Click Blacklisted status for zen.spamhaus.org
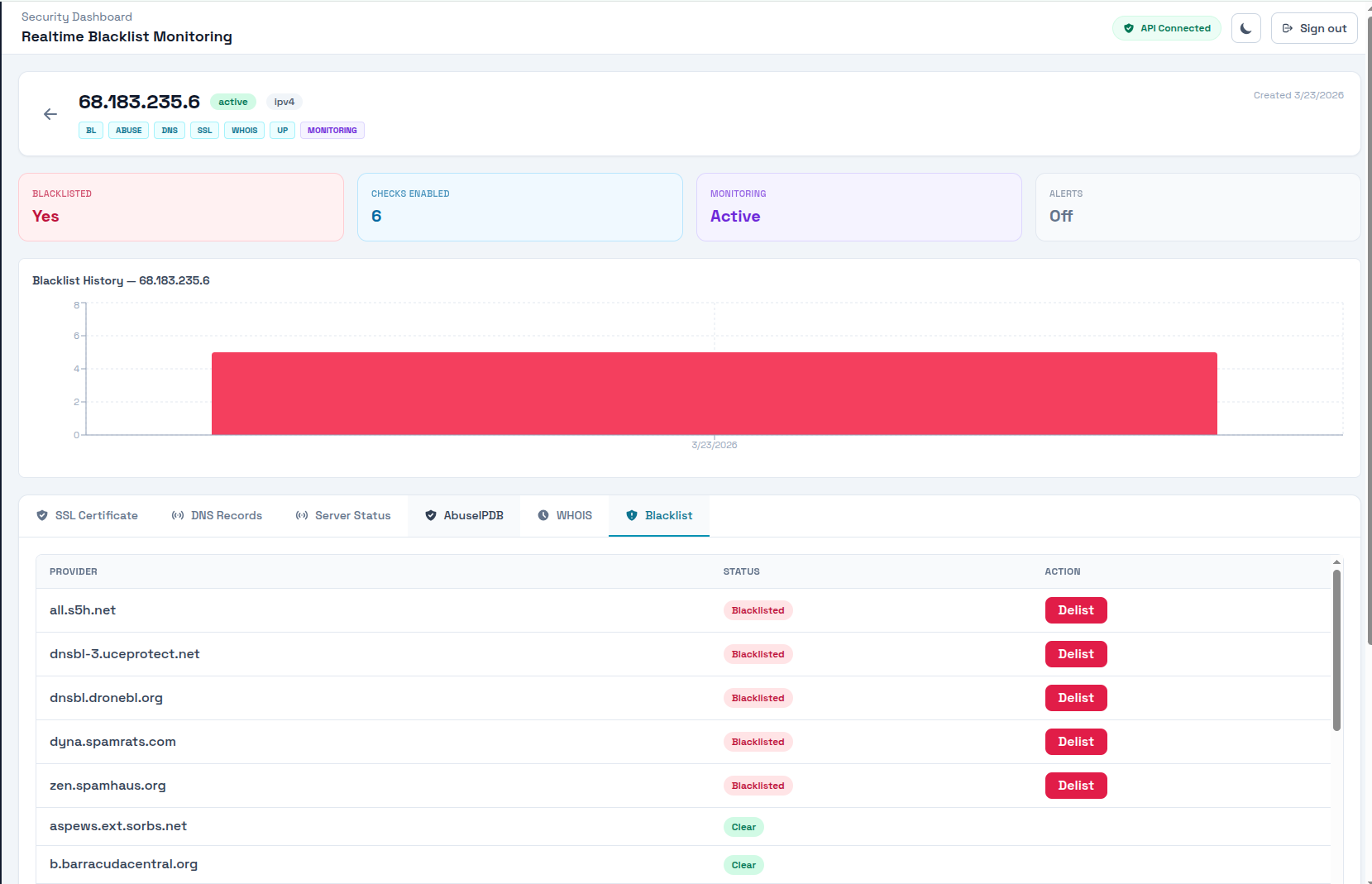 pyautogui.click(x=758, y=786)
